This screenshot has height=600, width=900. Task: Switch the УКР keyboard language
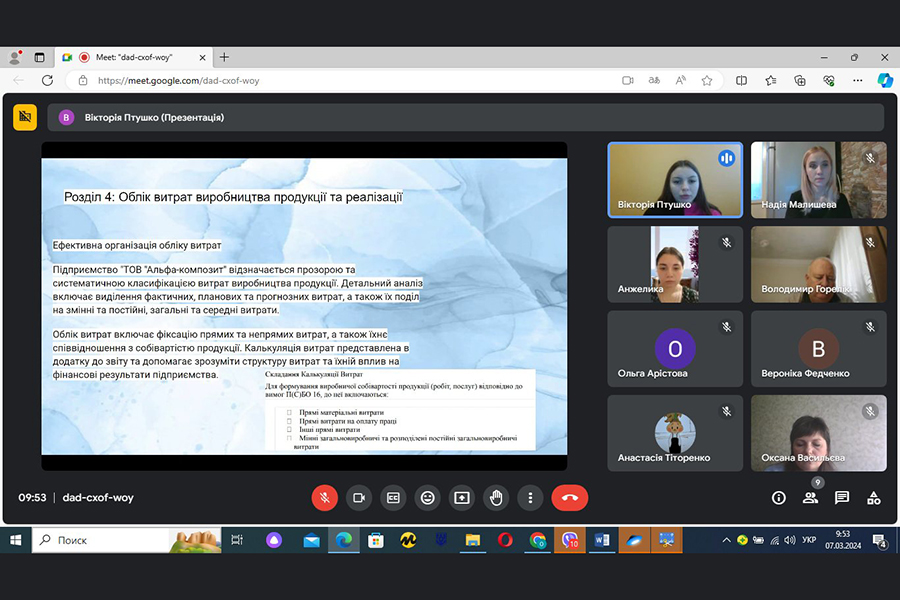coord(809,540)
